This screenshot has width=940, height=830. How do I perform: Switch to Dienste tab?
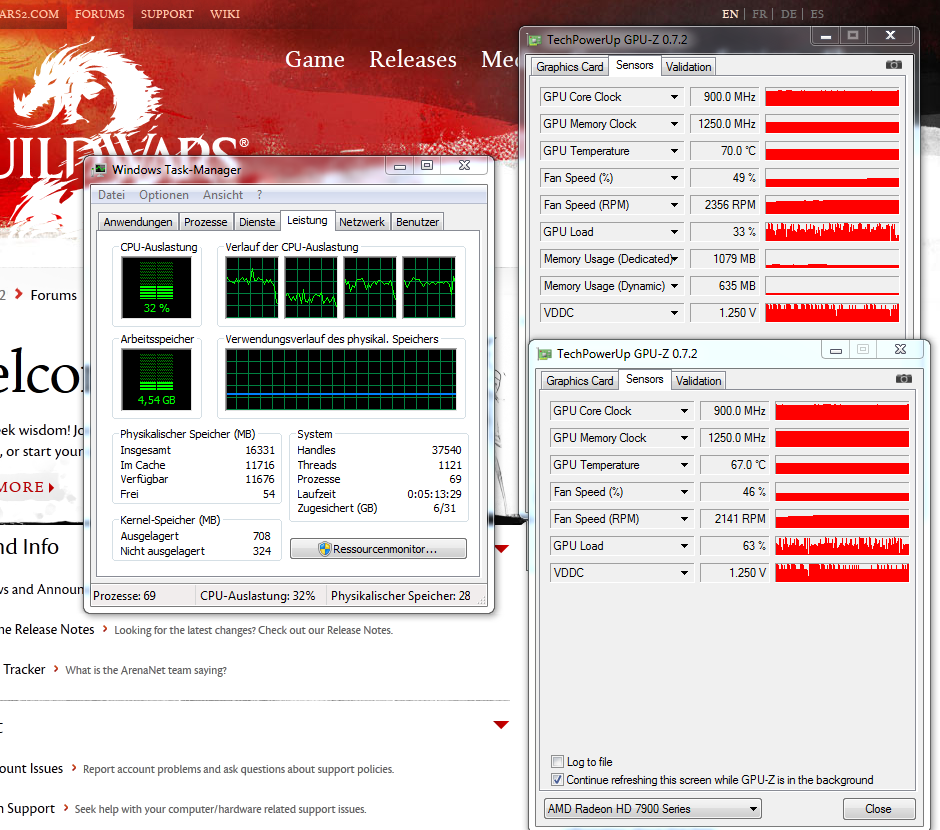pos(257,222)
